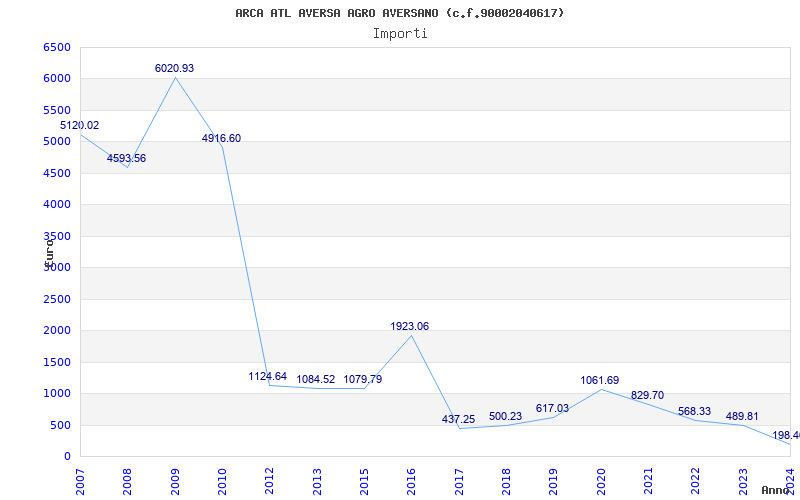This screenshot has width=800, height=500.
Task: Click the 2016 x-axis year label
Action: click(411, 482)
